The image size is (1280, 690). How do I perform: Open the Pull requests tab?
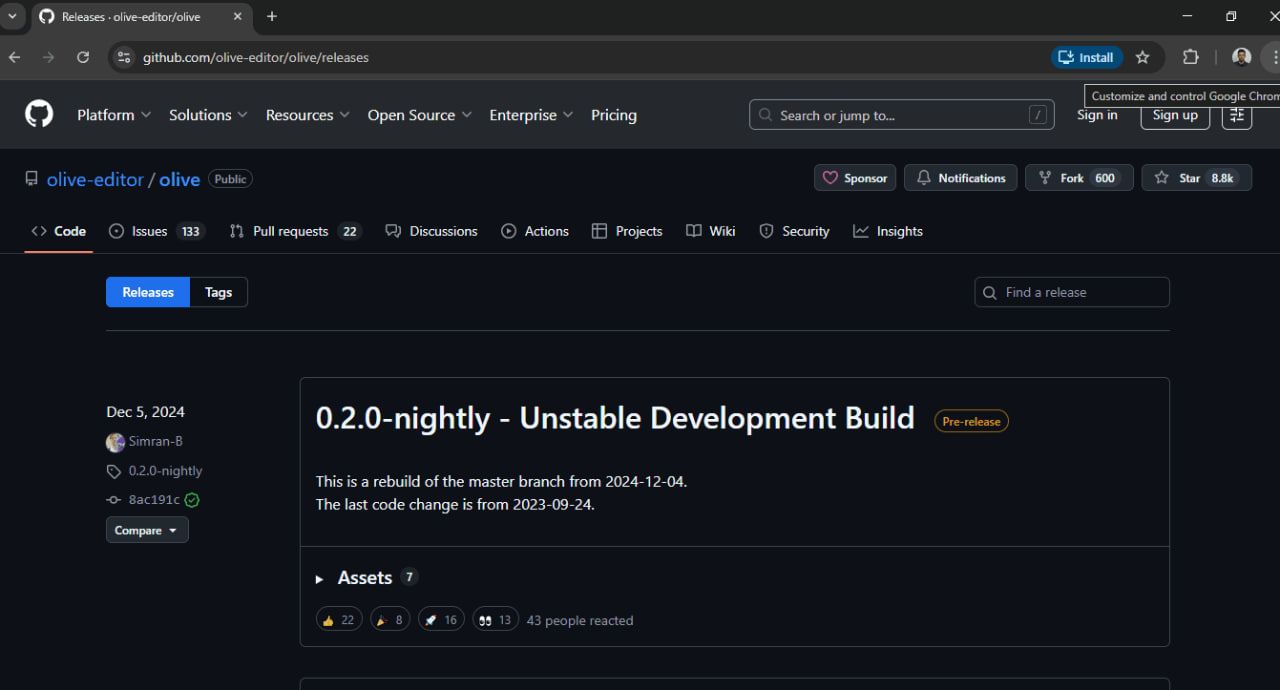tap(290, 231)
